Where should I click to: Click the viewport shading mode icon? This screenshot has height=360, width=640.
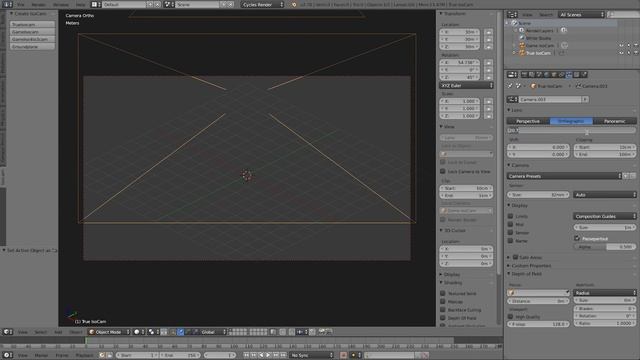(138, 332)
